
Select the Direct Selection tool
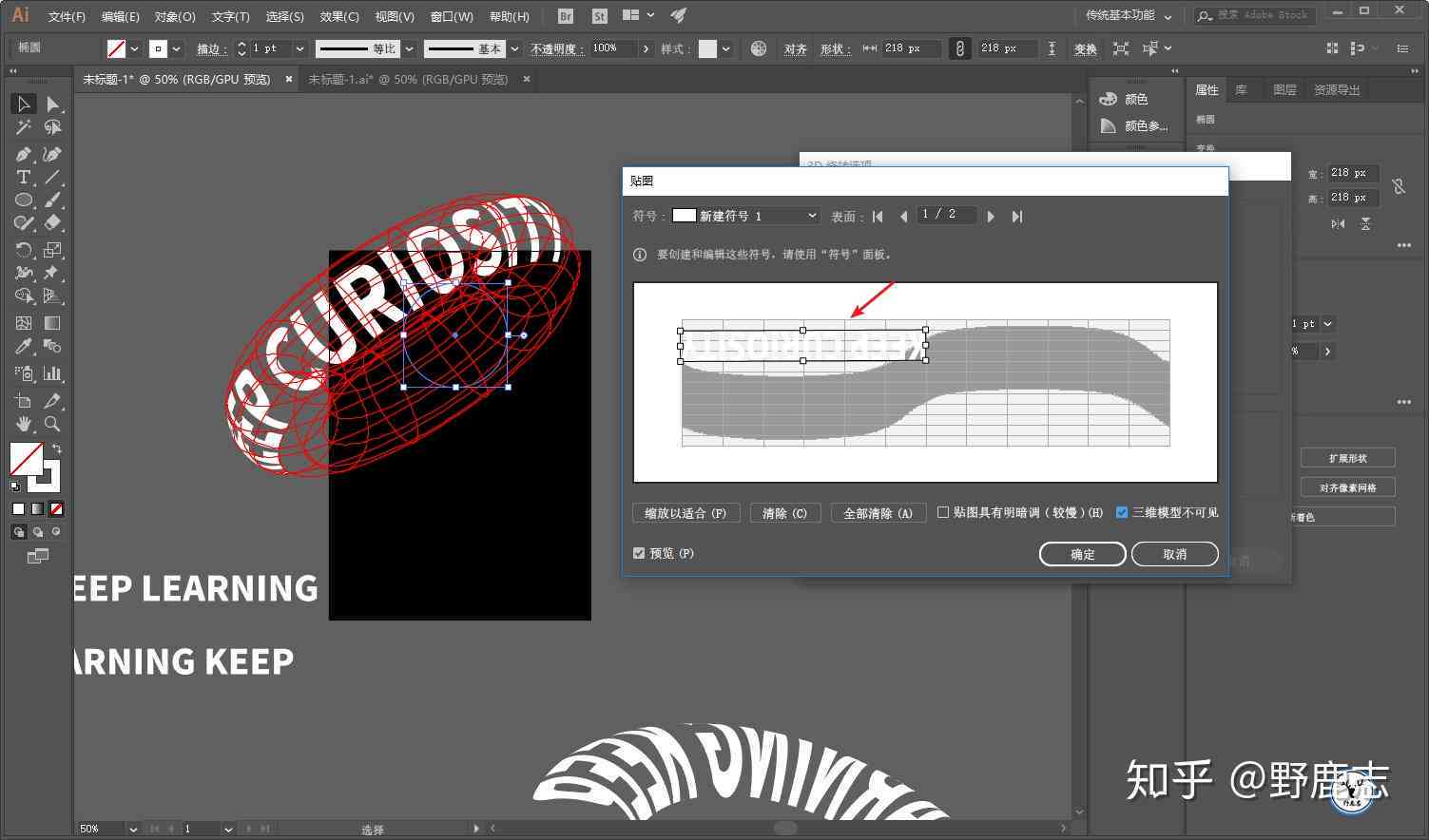click(52, 104)
